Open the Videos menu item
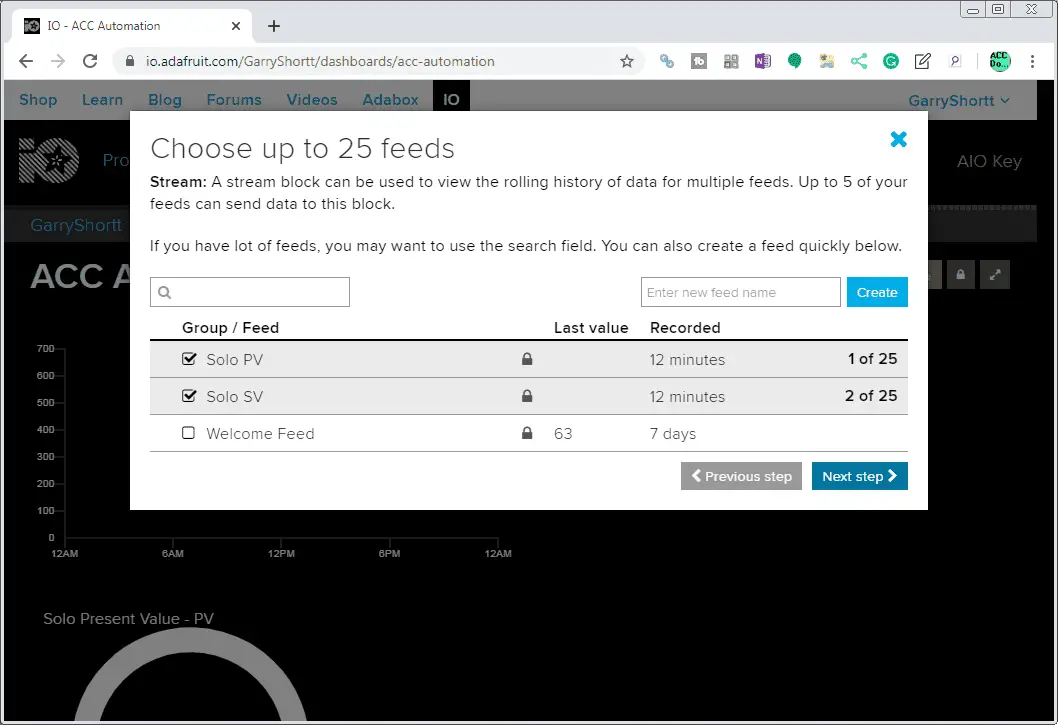Screen dimensions: 1058x725 click(312, 100)
